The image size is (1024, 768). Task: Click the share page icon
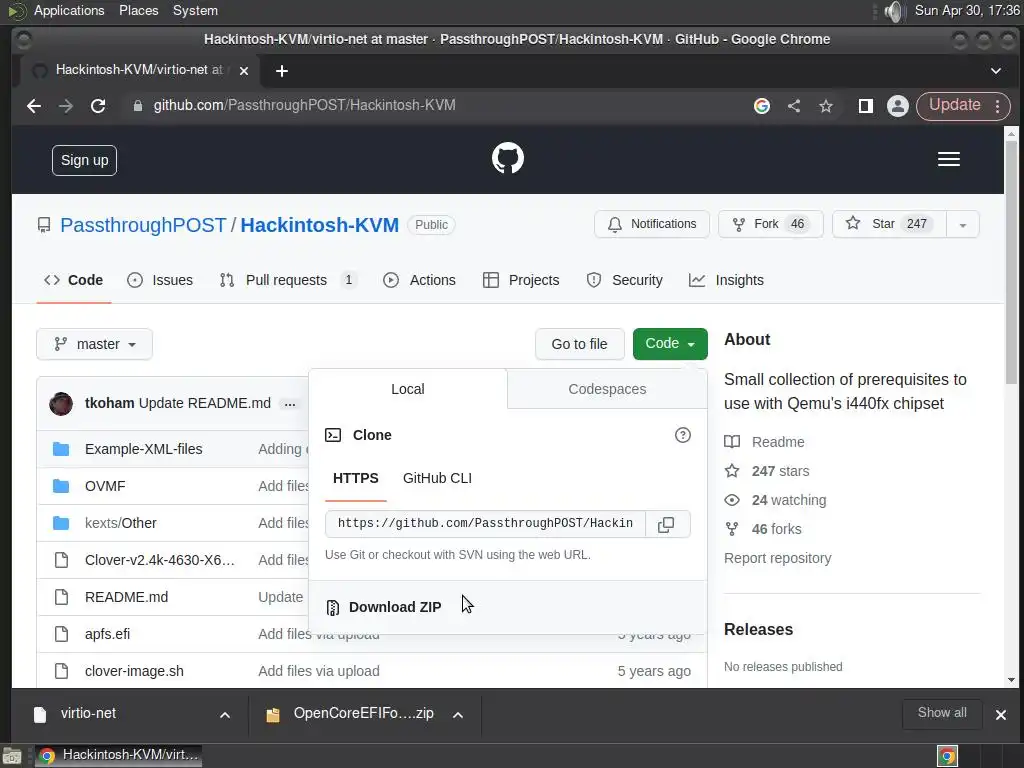[793, 106]
